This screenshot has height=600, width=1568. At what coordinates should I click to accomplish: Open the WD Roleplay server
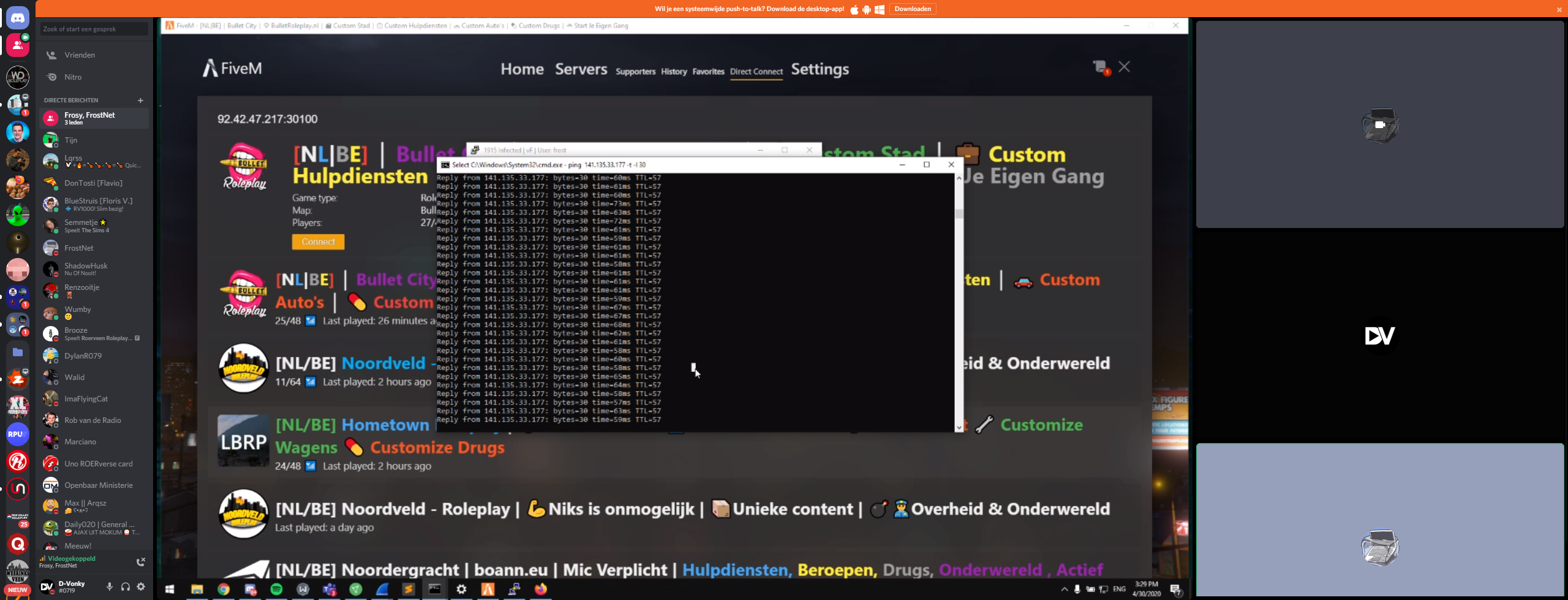tap(18, 77)
